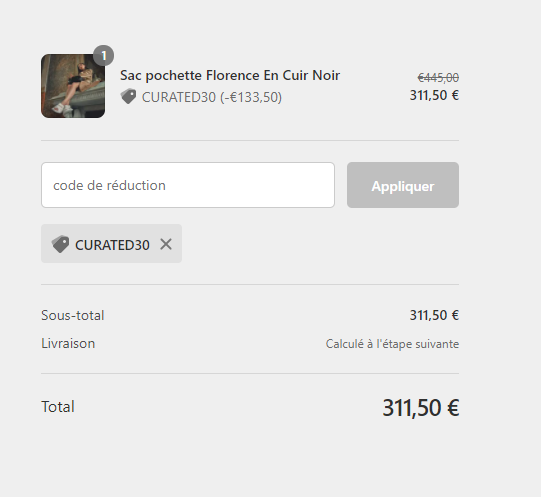
Task: Click into the code de réduction field
Action: pyautogui.click(x=188, y=185)
